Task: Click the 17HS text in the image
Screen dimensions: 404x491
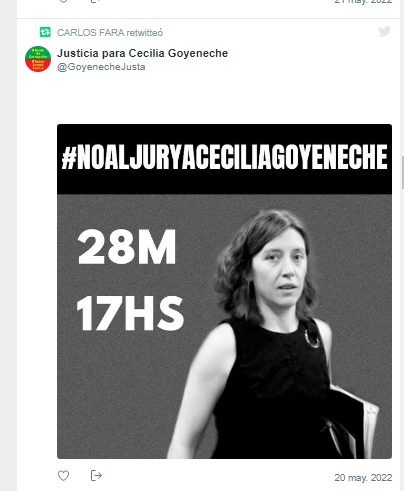Action: (x=130, y=313)
